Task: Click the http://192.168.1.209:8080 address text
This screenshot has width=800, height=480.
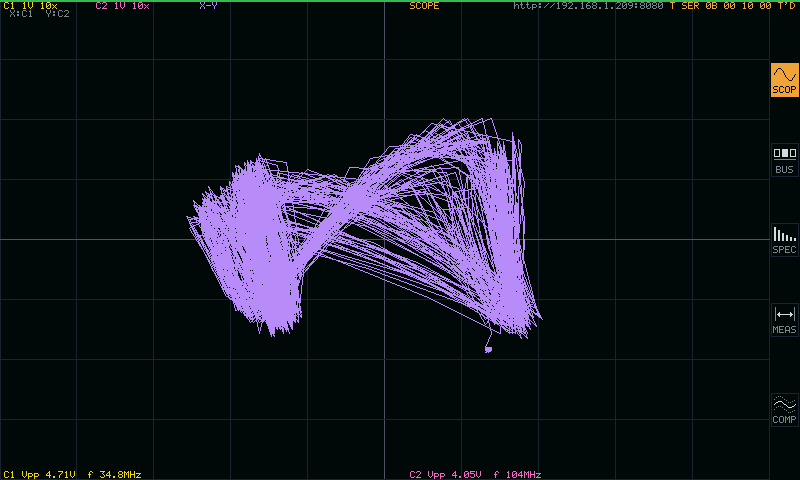Action: pyautogui.click(x=588, y=6)
